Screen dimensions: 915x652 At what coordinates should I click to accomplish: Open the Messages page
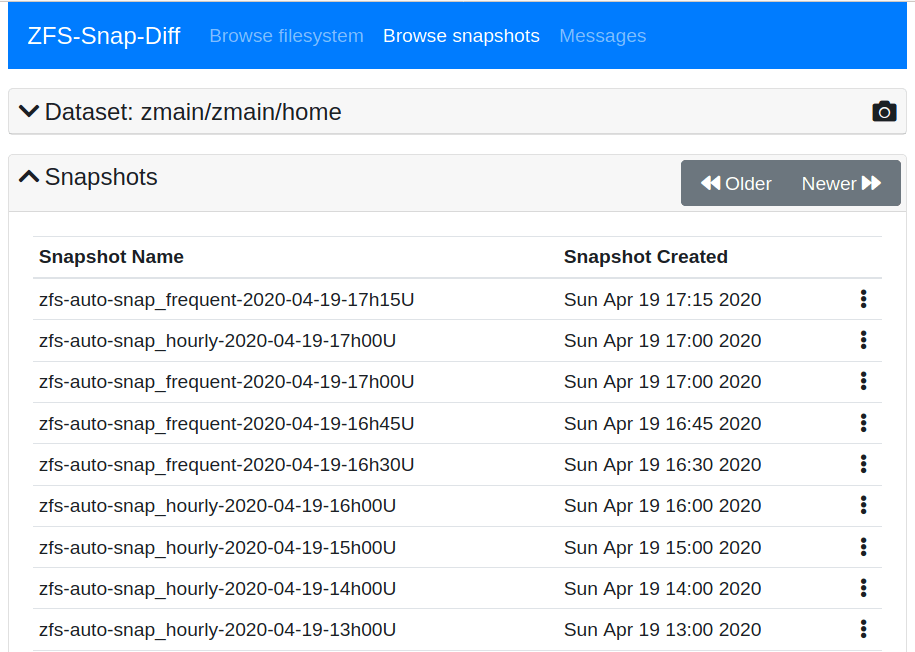point(602,35)
